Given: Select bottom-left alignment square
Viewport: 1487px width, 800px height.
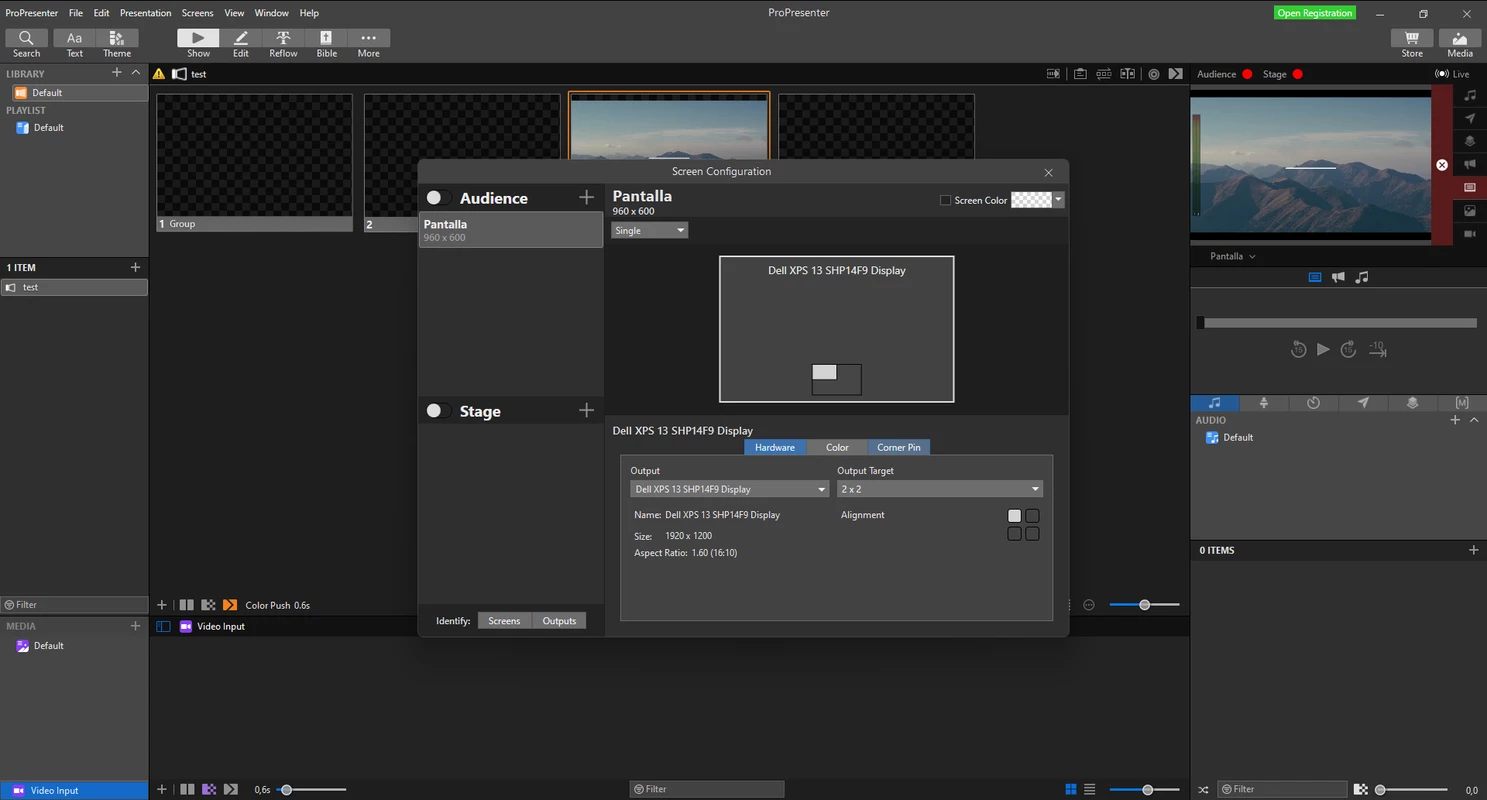Looking at the screenshot, I should pyautogui.click(x=1014, y=534).
